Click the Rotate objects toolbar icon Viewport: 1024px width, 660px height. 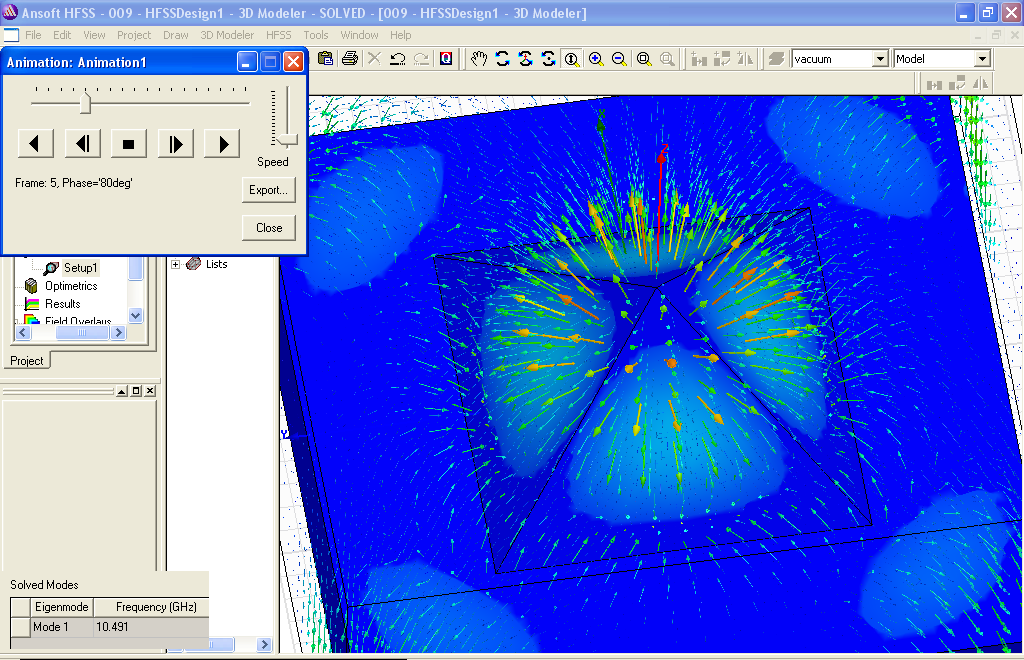tap(722, 59)
